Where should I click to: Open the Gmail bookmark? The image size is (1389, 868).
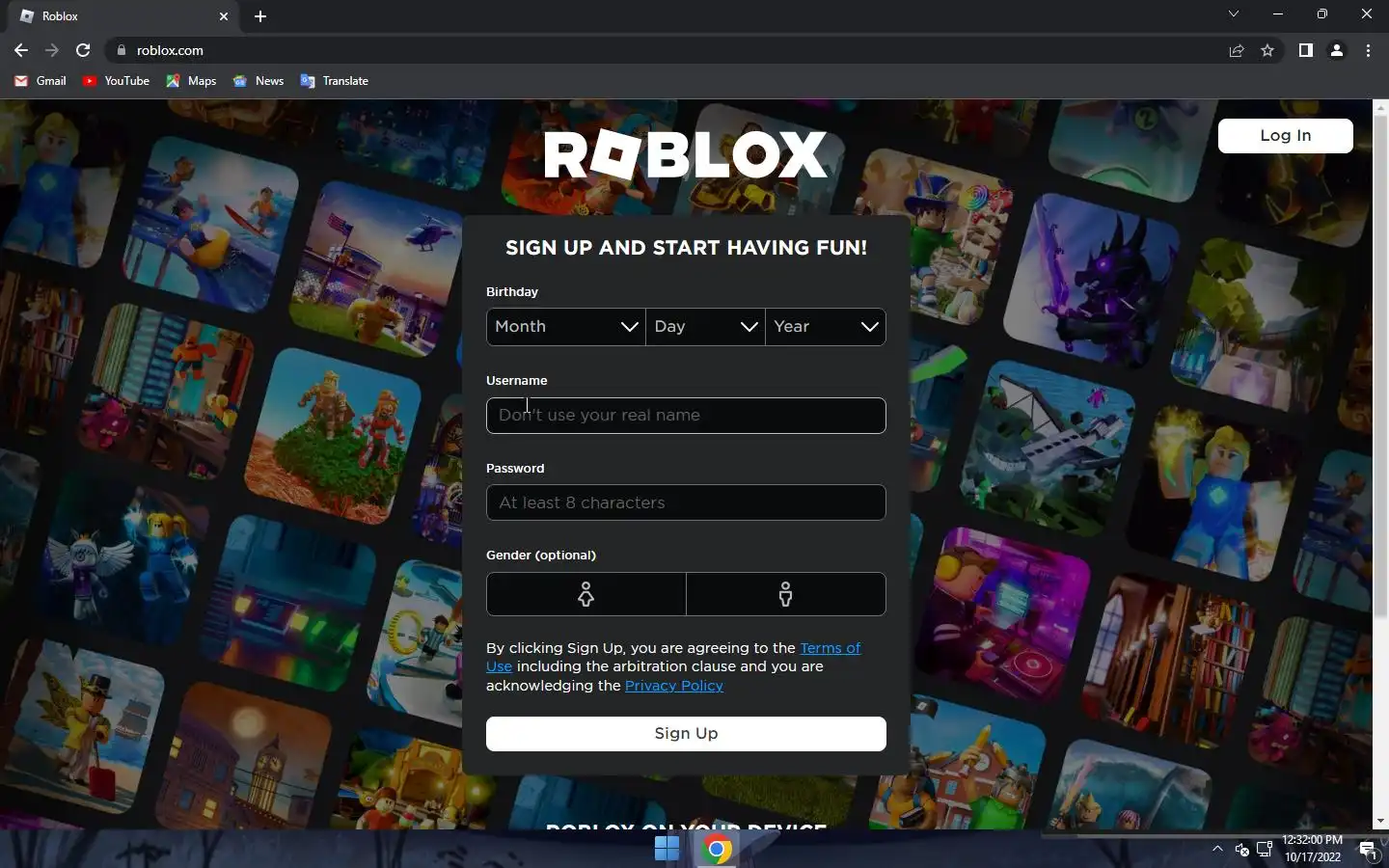[x=41, y=81]
